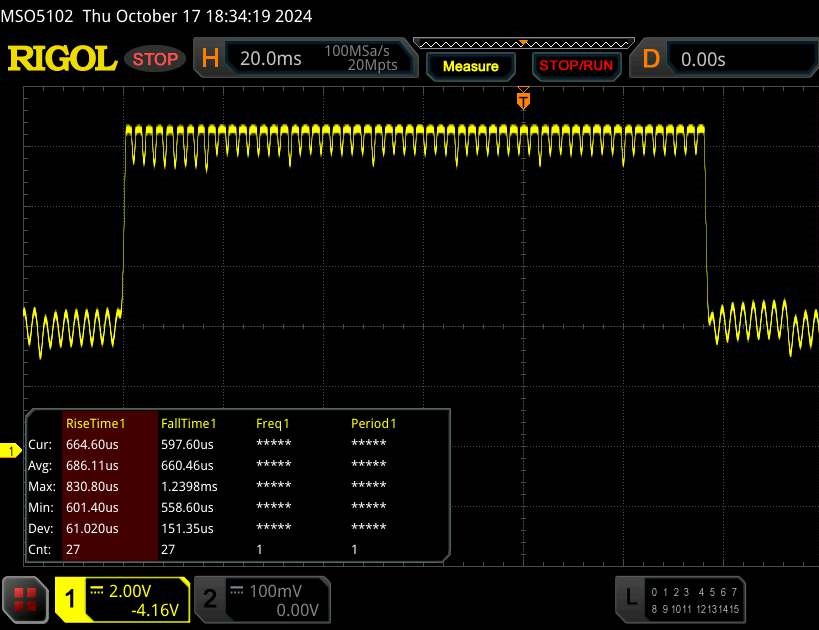819x630 pixels.
Task: Open the 100MSa/s 20Mpts memory depth setting
Action: tap(360, 59)
